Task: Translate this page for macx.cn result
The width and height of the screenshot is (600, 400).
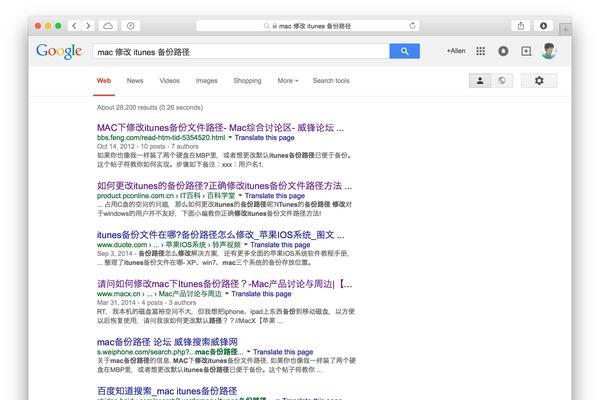Action: click(x=261, y=294)
